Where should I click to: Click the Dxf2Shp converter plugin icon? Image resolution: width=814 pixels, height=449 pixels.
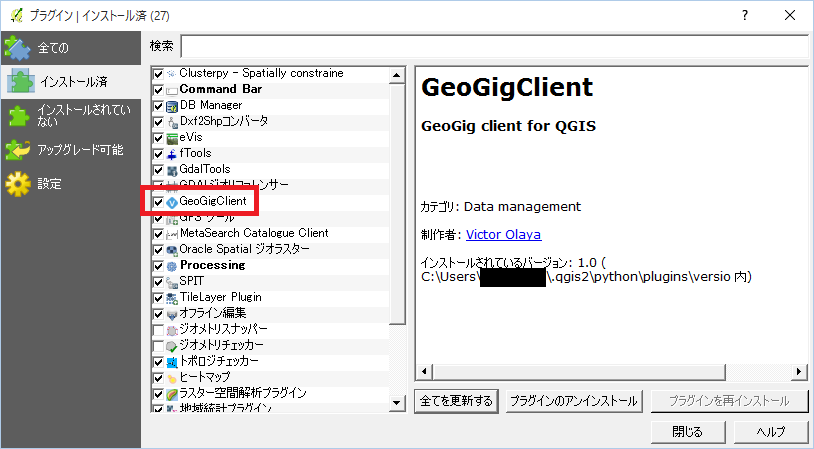click(172, 123)
